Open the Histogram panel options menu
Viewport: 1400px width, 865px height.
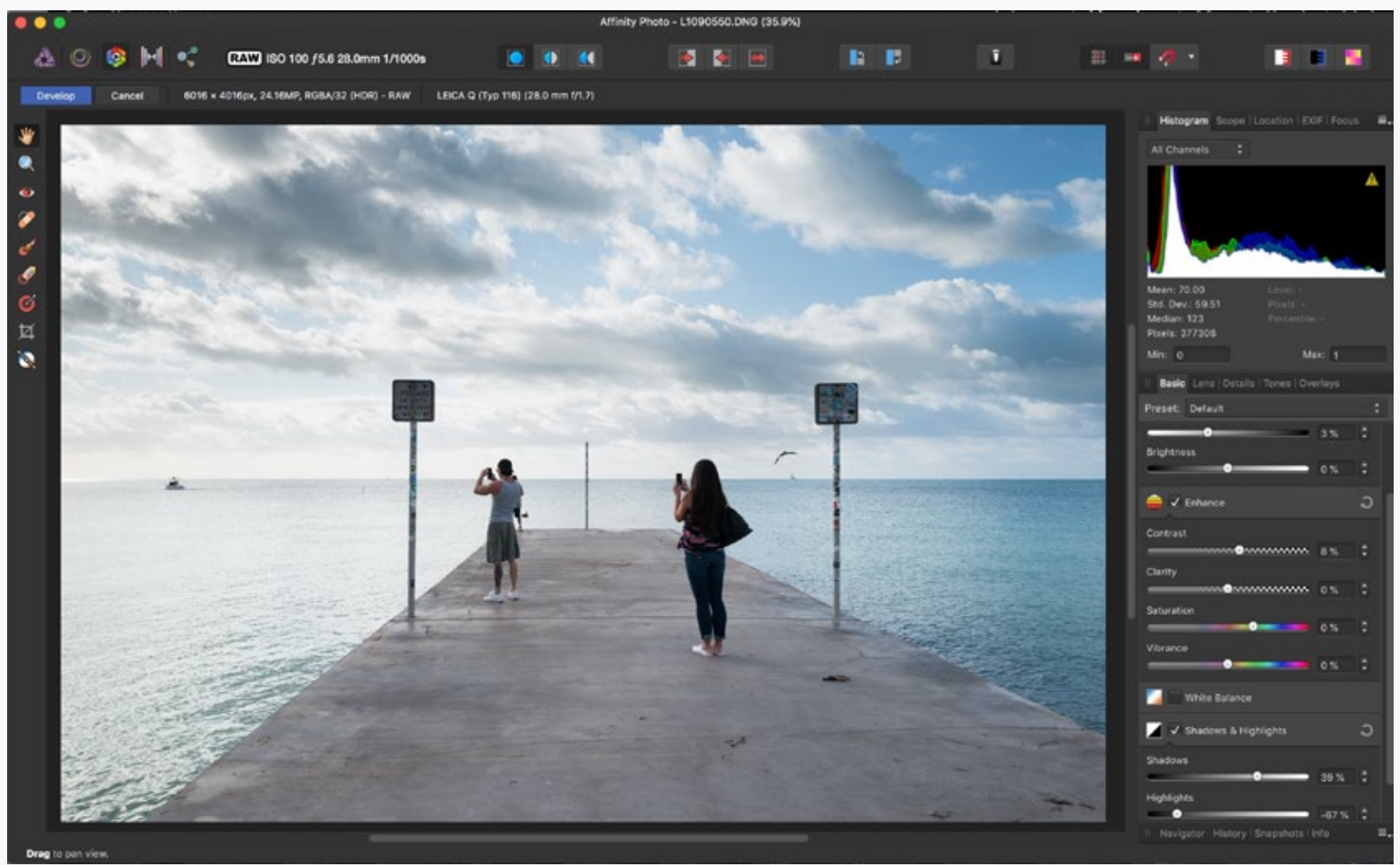pyautogui.click(x=1383, y=120)
